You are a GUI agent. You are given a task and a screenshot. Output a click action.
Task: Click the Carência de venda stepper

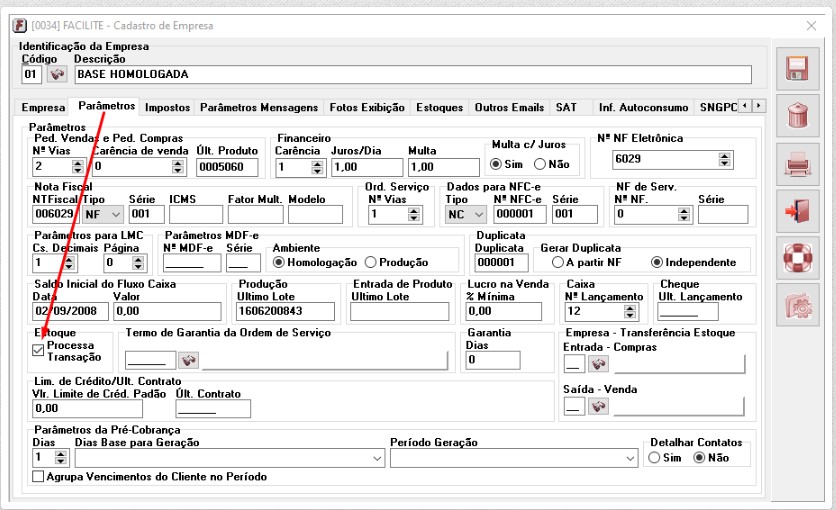click(178, 167)
